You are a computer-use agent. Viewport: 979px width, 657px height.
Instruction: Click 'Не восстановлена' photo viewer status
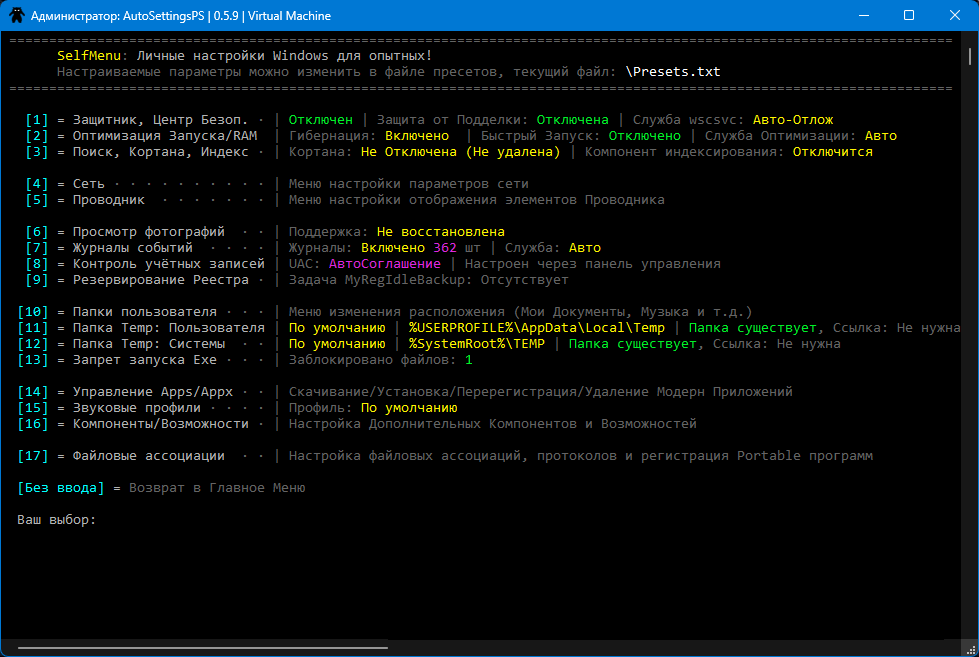(x=440, y=232)
